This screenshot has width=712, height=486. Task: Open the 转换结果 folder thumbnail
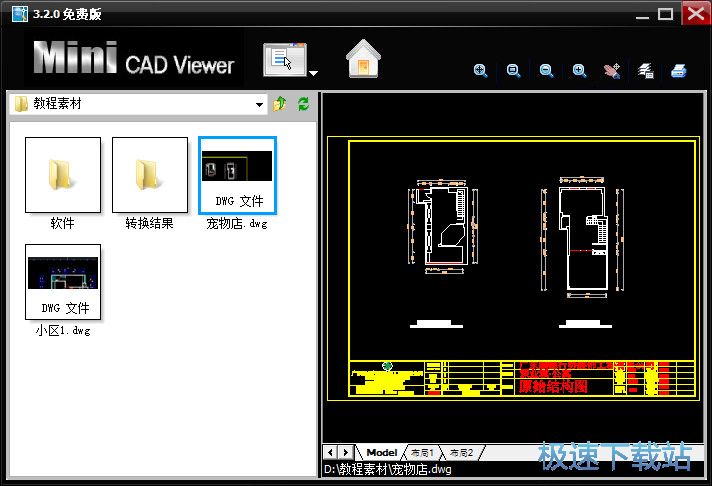pyautogui.click(x=150, y=175)
